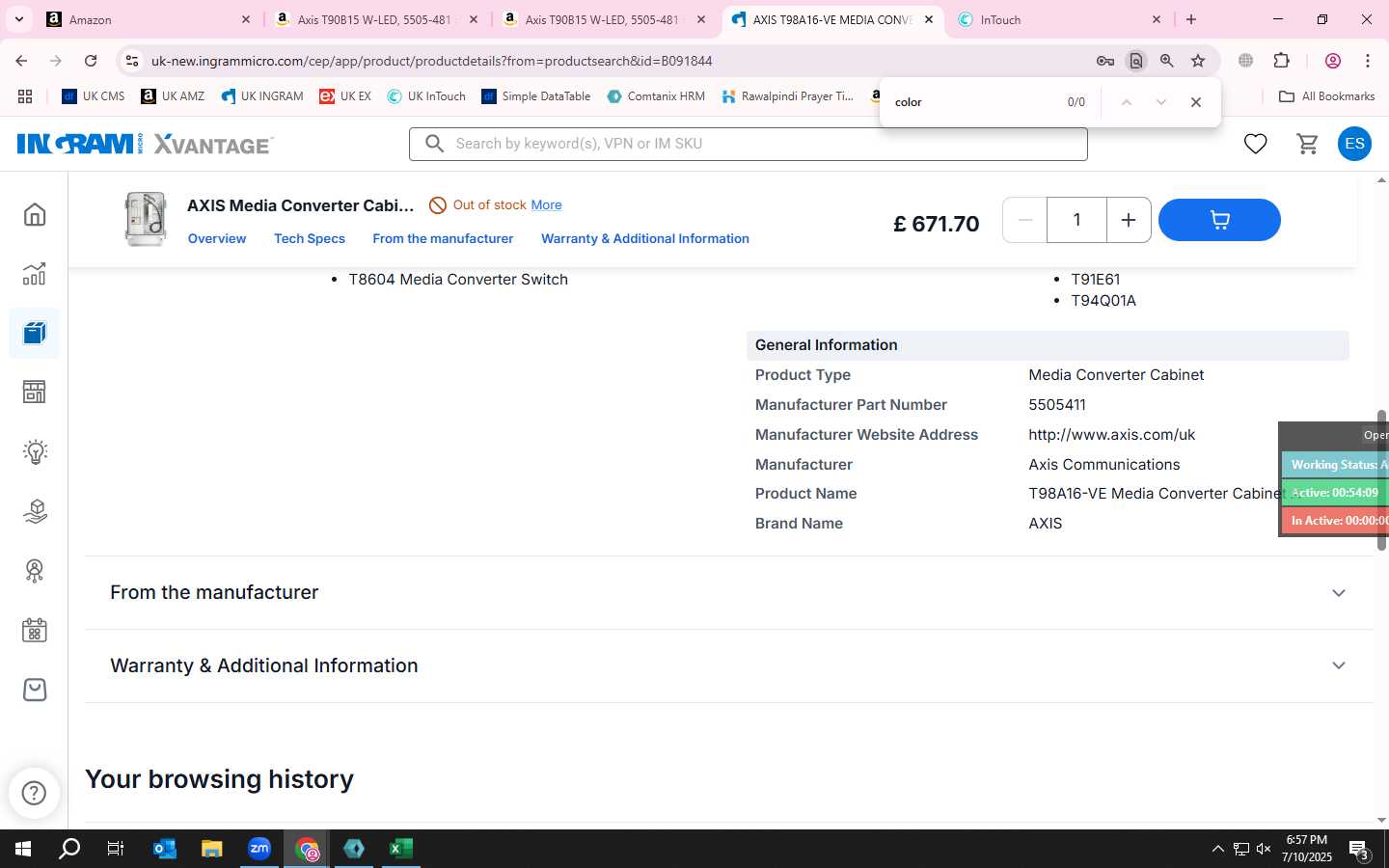Switch to the InTouch browser tab
Image resolution: width=1389 pixels, height=868 pixels.
click(1058, 19)
